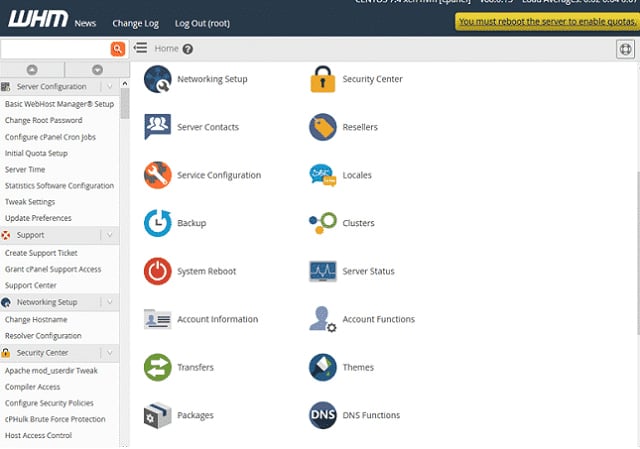640x449 pixels.
Task: Open the Resellers tag icon
Action: click(322, 127)
